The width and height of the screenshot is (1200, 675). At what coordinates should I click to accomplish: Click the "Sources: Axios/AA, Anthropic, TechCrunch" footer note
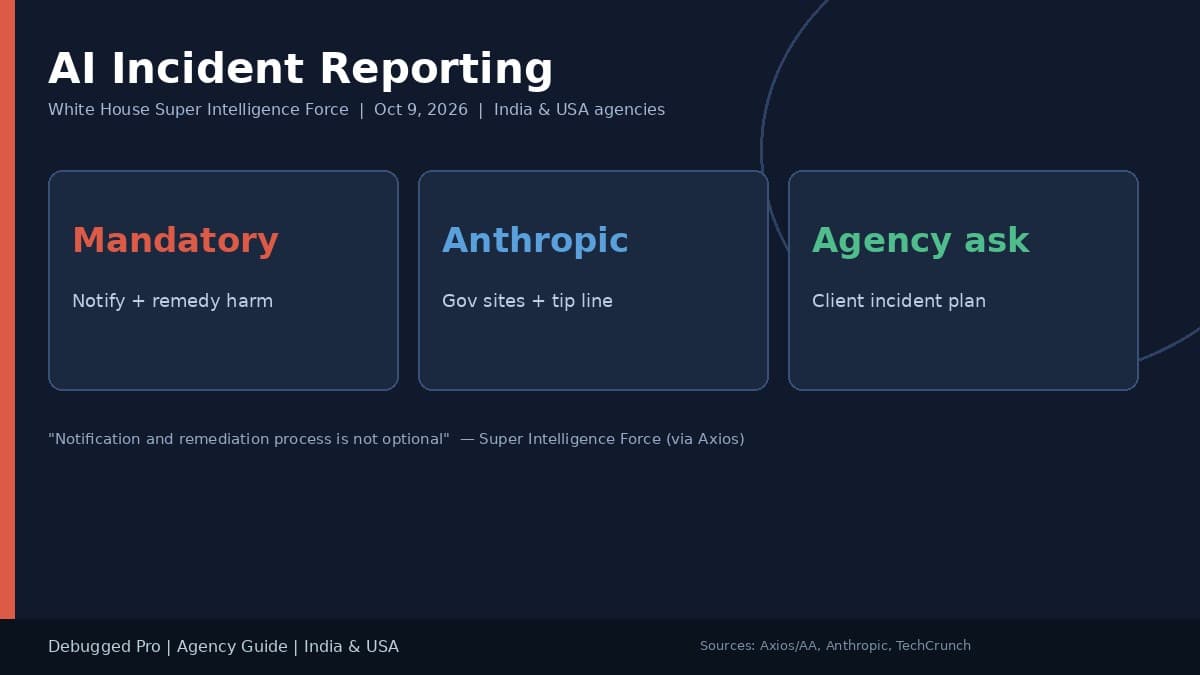point(835,646)
